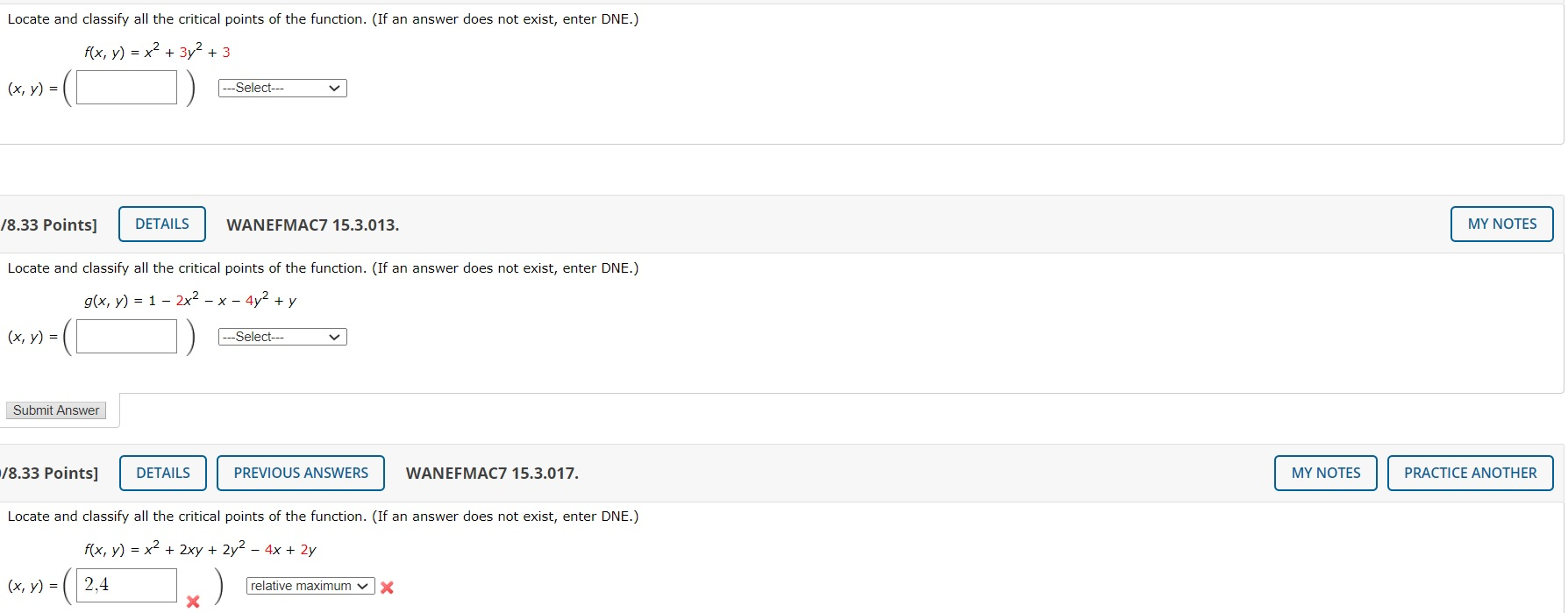Click the red X below the 2,4 answer box
1568x613 pixels.
pos(191,602)
